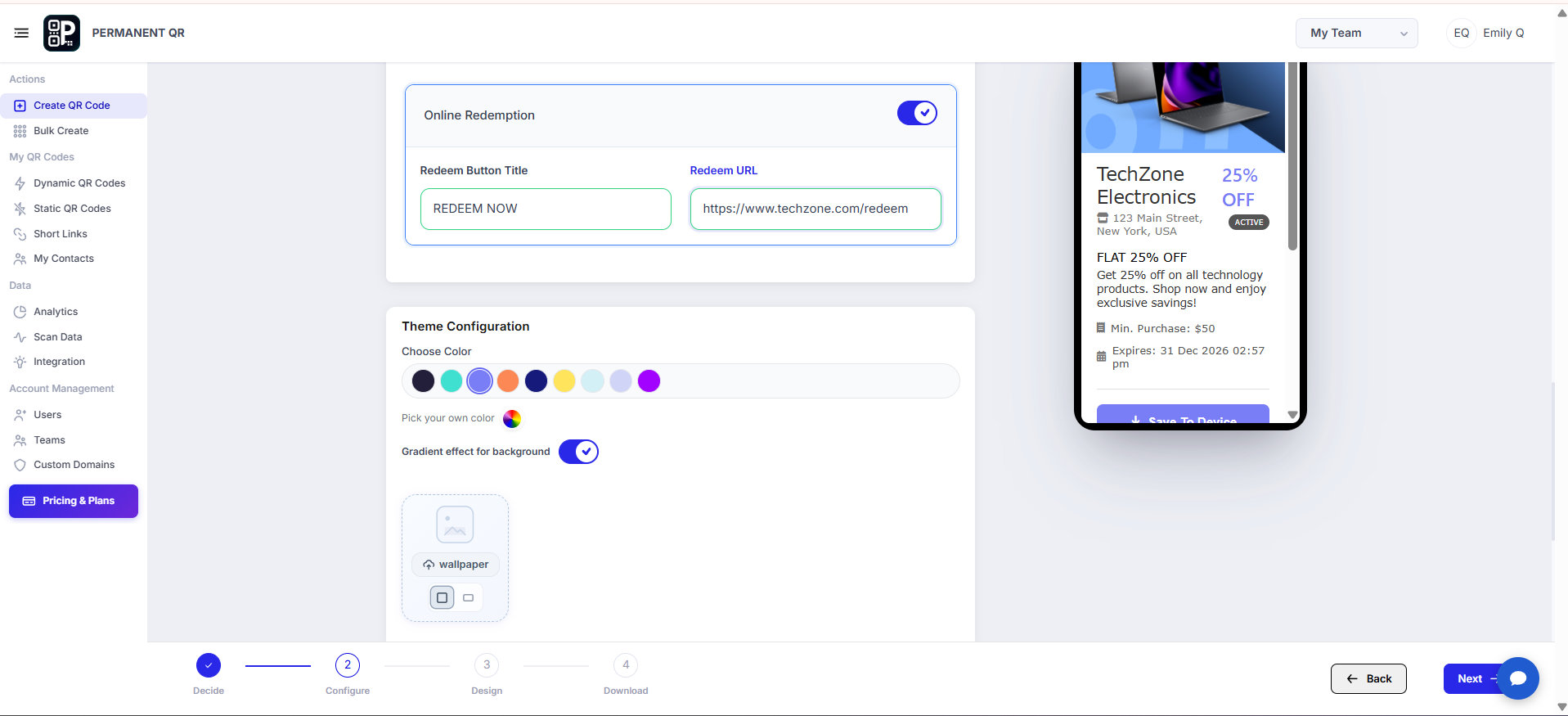The width and height of the screenshot is (1568, 716).
Task: Choose the yellow color swatch
Action: pos(564,381)
